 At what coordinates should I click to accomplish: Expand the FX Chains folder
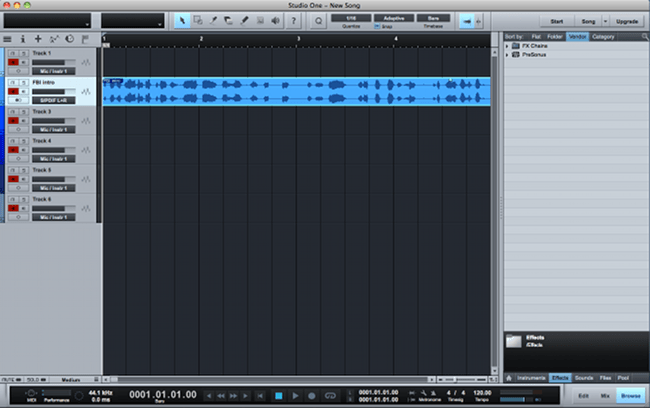507,46
